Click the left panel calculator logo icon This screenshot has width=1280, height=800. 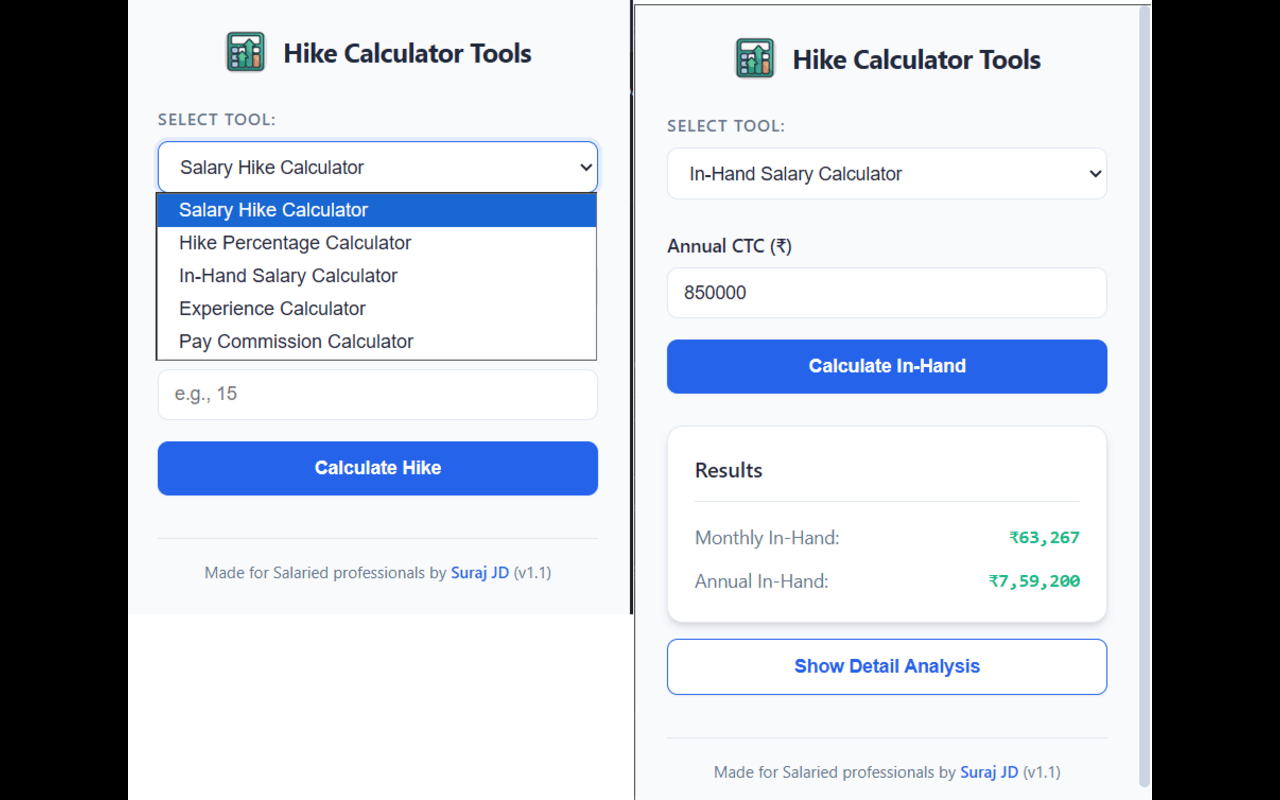pyautogui.click(x=246, y=53)
